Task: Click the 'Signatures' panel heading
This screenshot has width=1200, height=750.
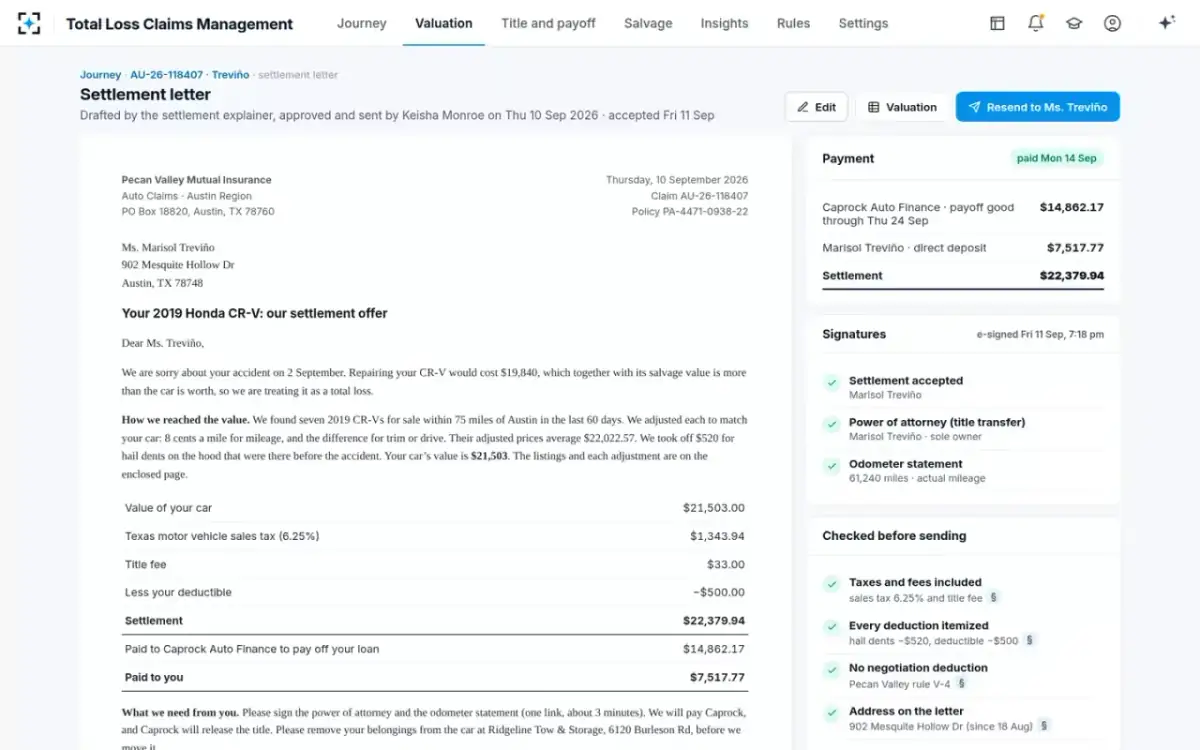Action: pos(854,334)
